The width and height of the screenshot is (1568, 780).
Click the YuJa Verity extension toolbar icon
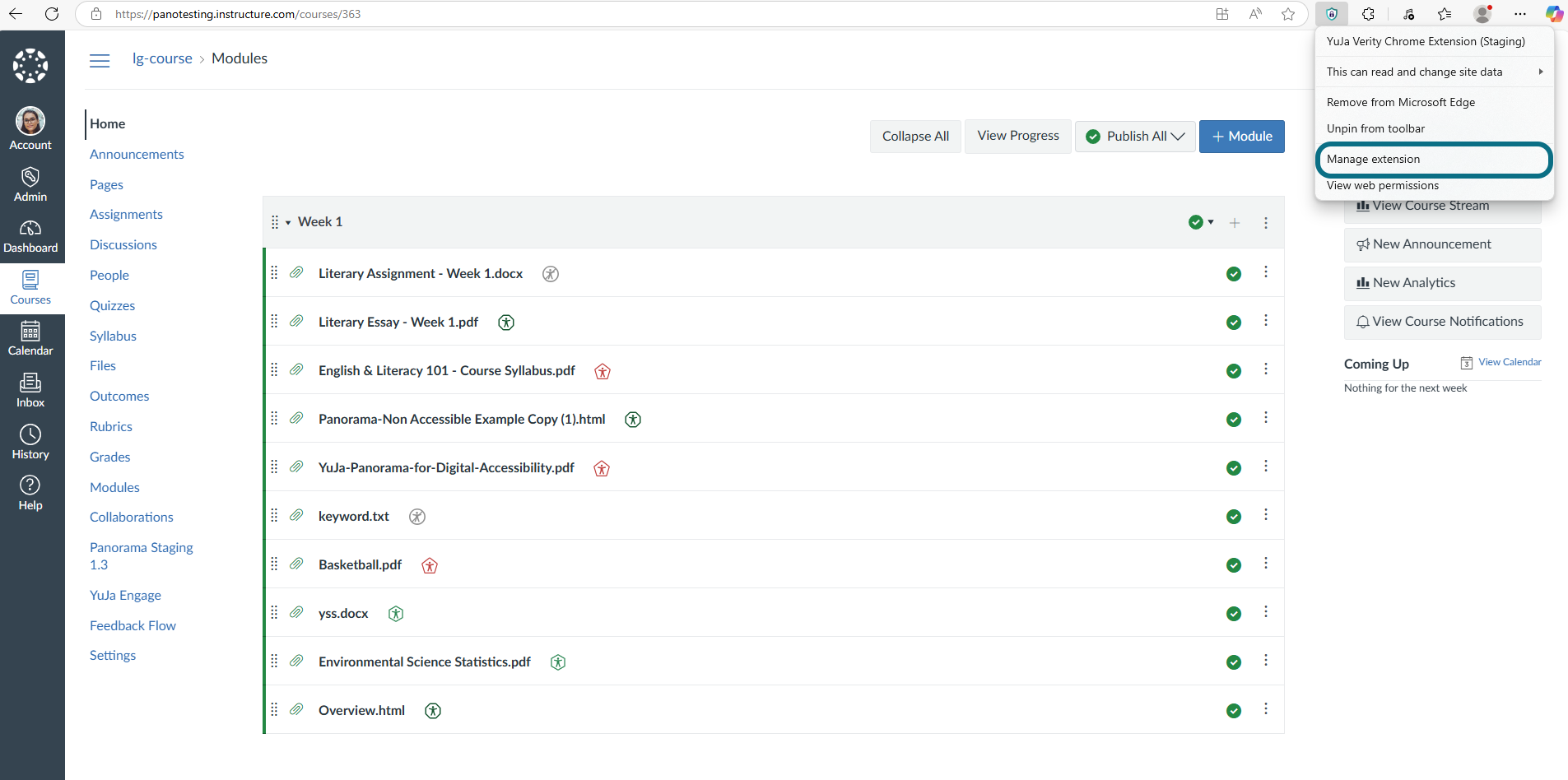point(1332,14)
